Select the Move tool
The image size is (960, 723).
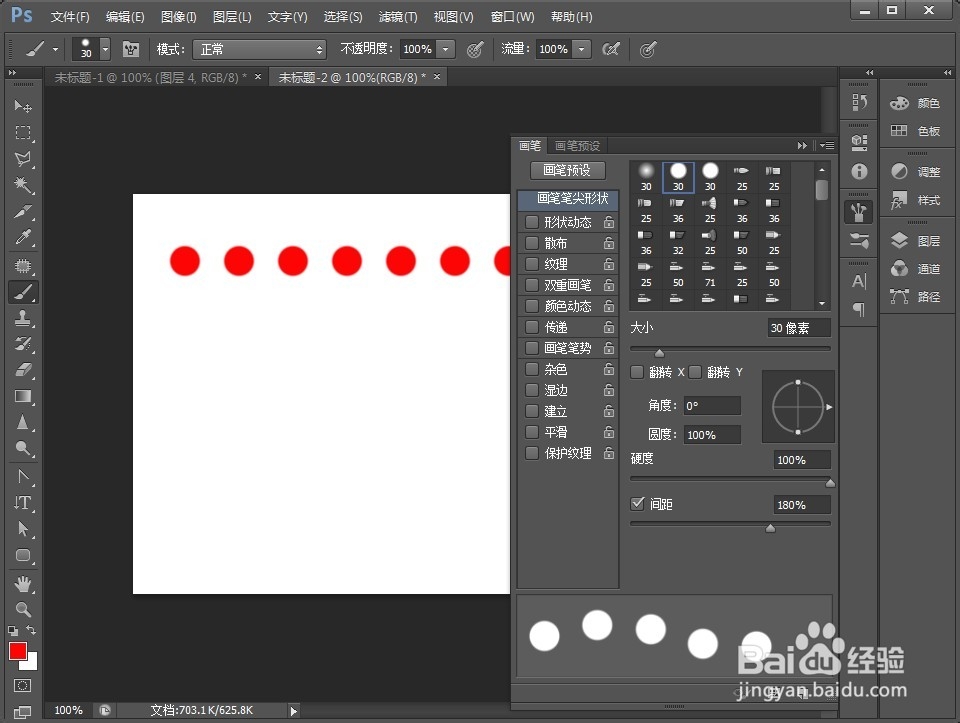pos(23,107)
